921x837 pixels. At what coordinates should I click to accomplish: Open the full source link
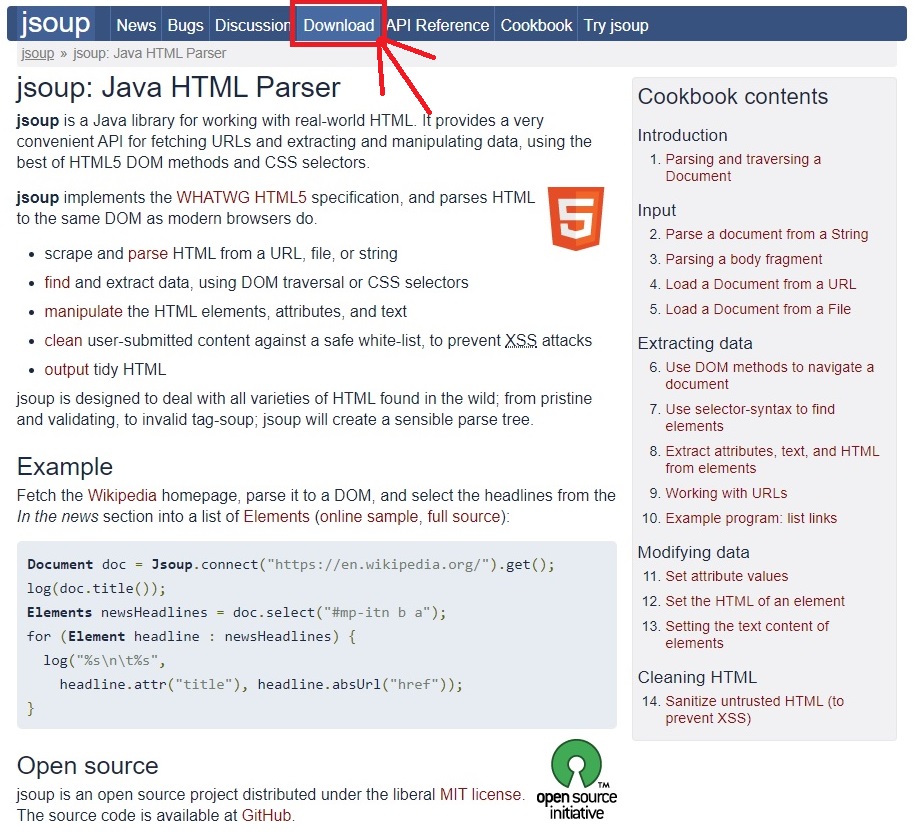464,517
